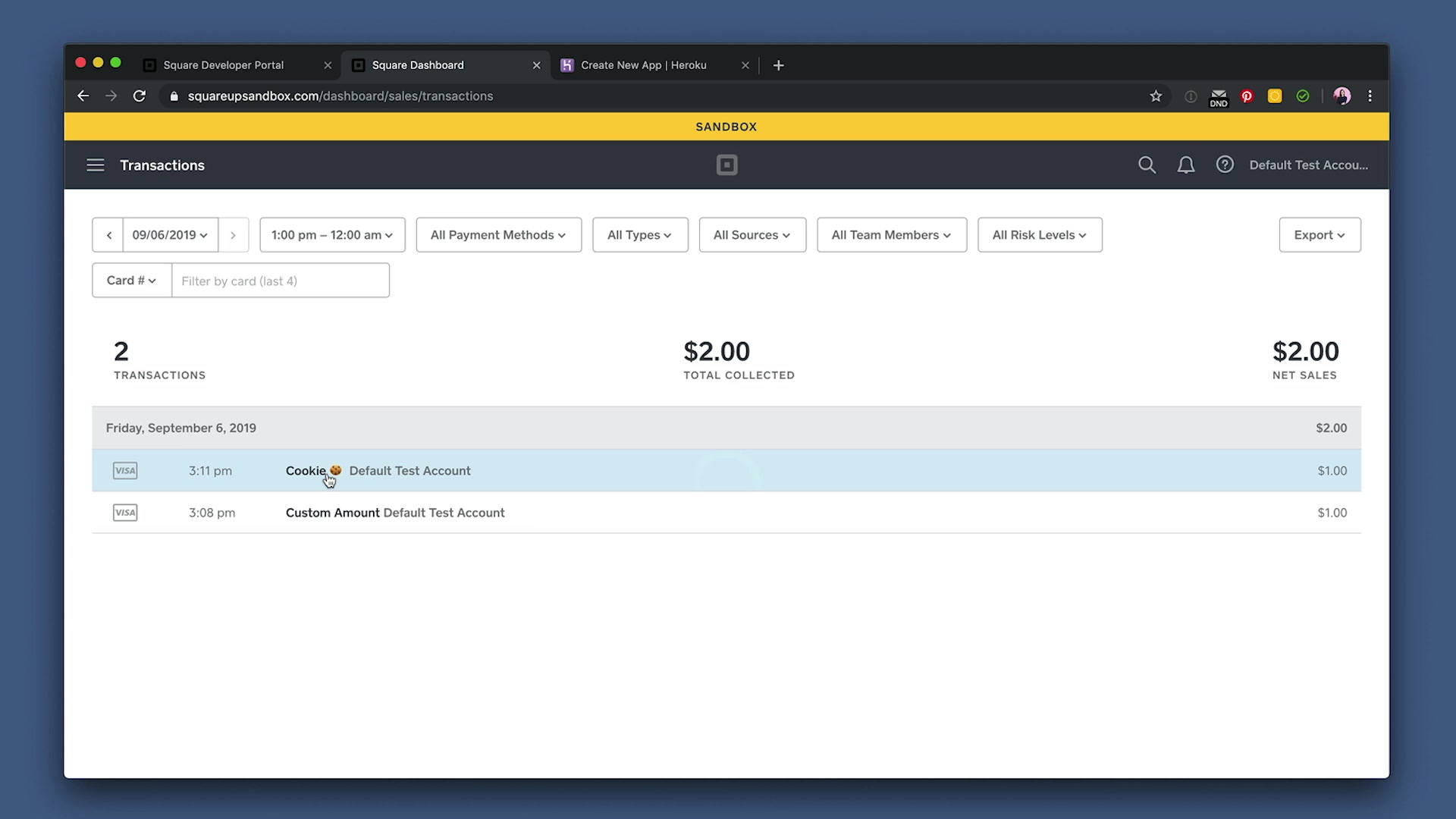
Task: Click the Export button
Action: click(1319, 235)
